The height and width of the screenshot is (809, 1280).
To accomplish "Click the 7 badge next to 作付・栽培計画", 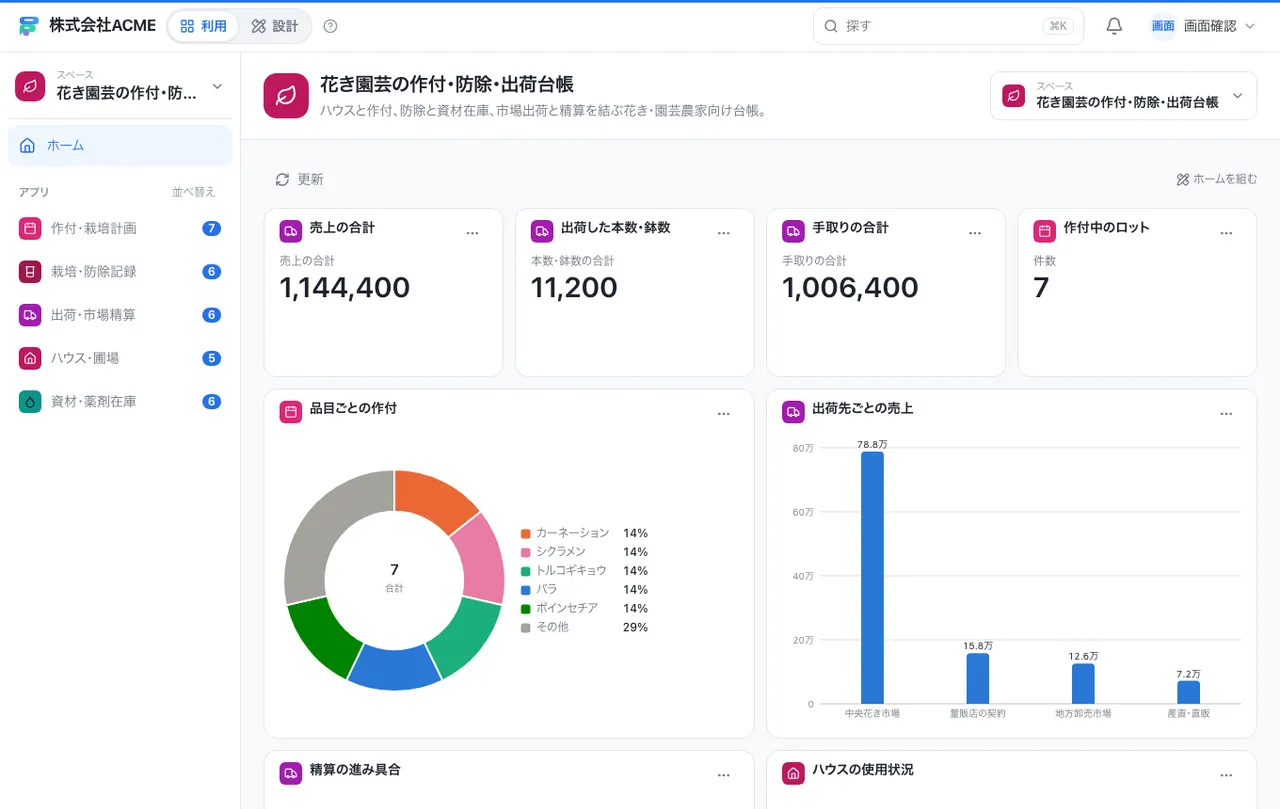I will point(211,228).
